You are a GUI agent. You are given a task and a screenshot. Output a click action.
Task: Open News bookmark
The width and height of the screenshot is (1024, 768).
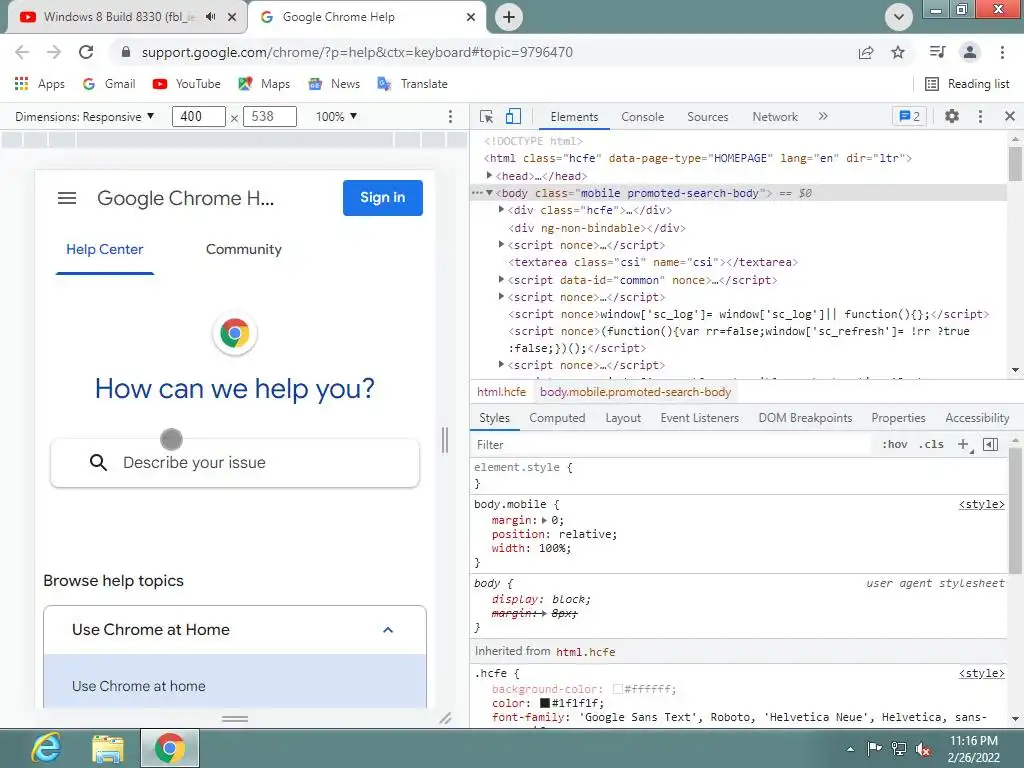pos(334,84)
